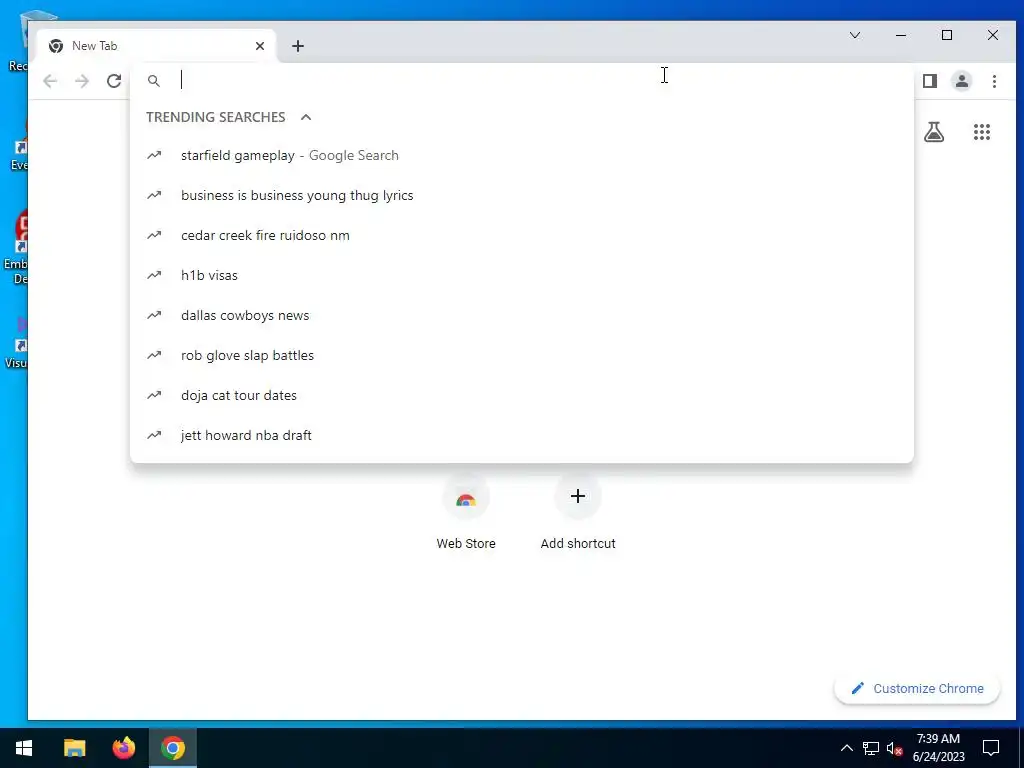Open the Windows Start menu

(x=24, y=748)
